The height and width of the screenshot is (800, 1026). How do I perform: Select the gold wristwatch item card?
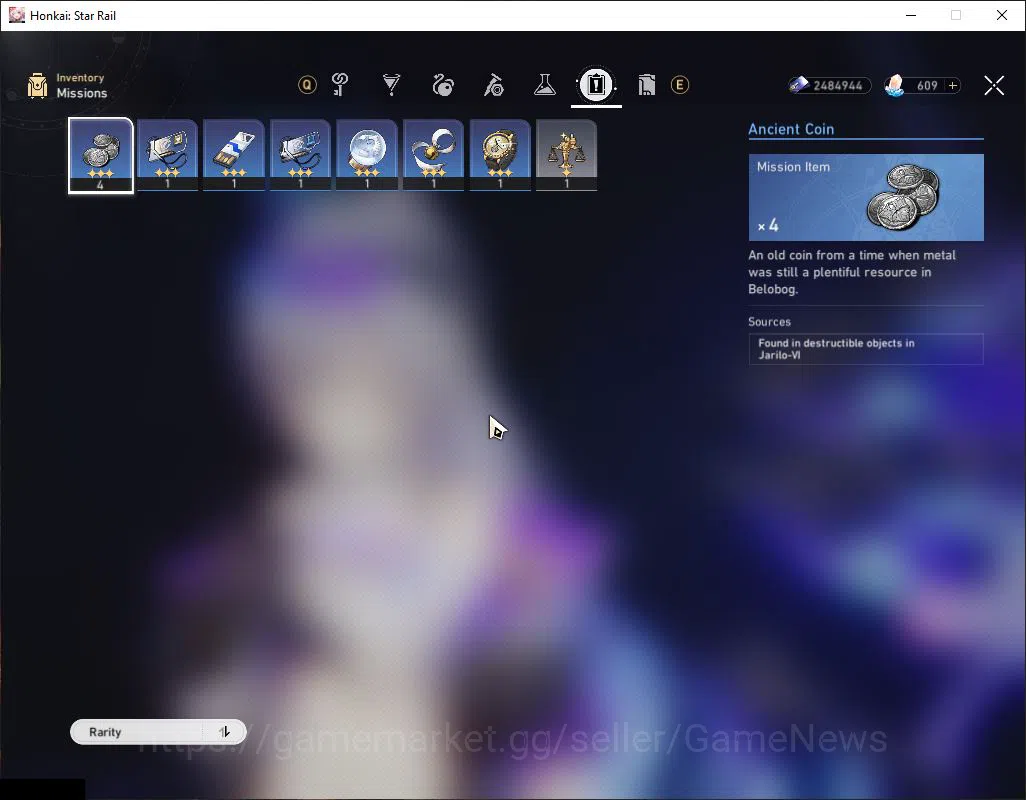coord(500,156)
